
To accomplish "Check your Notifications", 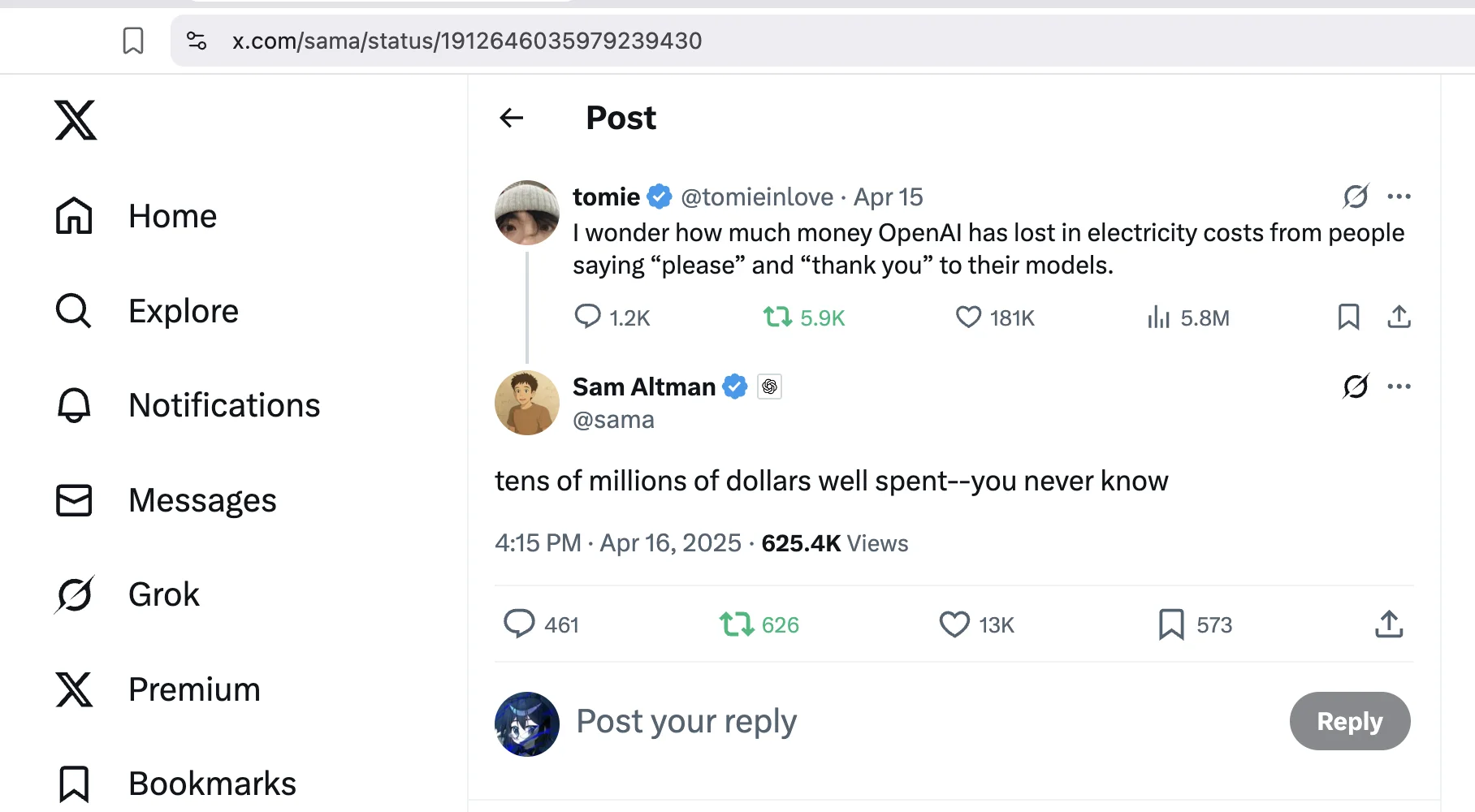I will click(x=223, y=404).
